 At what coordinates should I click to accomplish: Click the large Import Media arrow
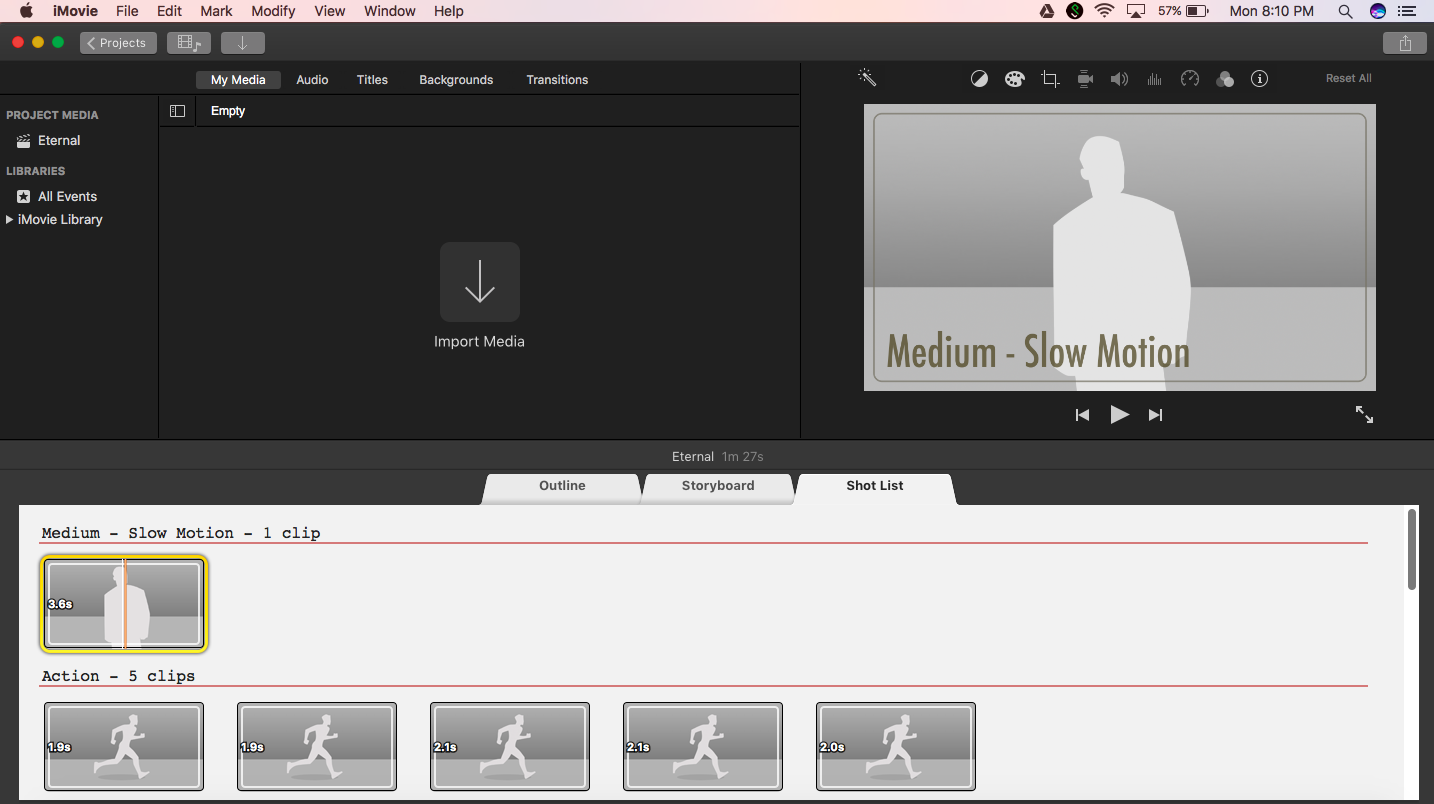coord(480,281)
